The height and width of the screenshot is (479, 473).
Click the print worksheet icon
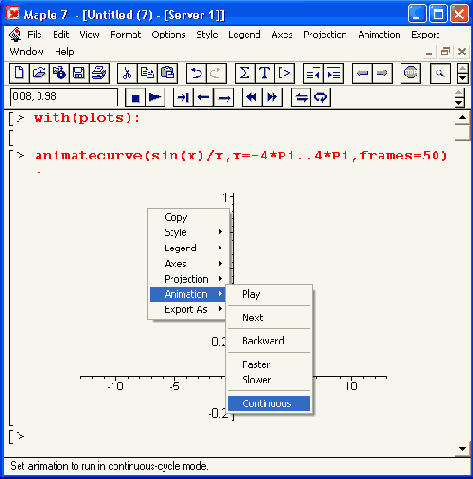[x=99, y=73]
